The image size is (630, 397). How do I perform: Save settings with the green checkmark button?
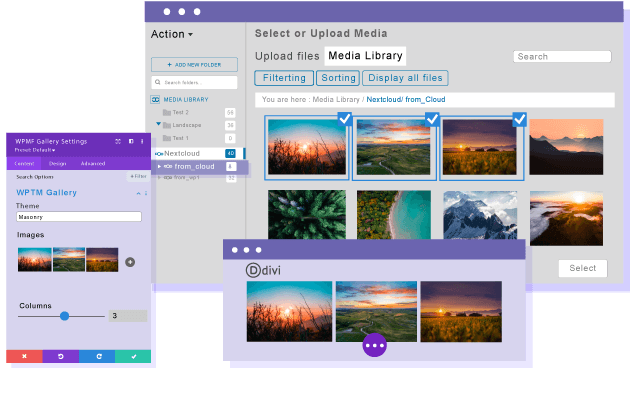point(133,356)
